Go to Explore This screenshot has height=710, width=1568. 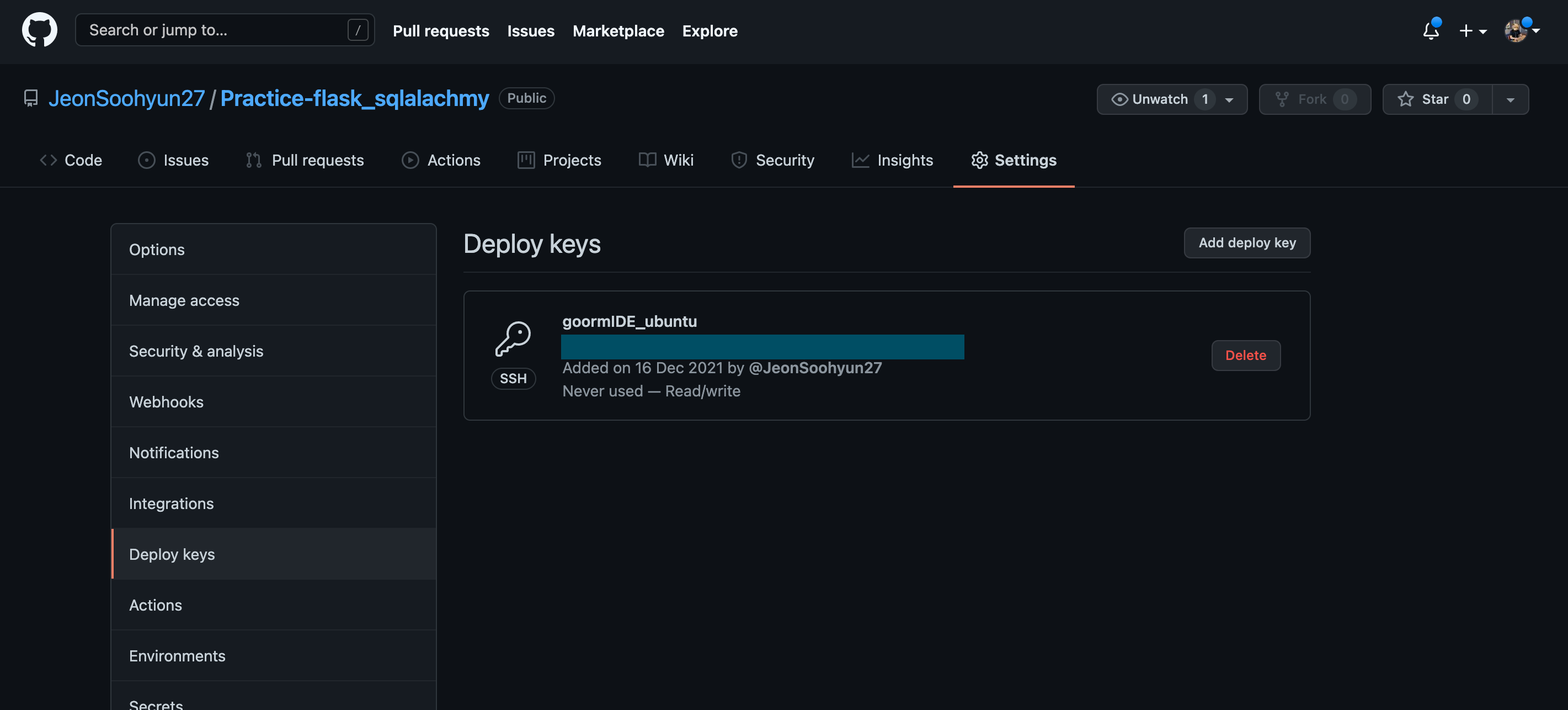[710, 30]
